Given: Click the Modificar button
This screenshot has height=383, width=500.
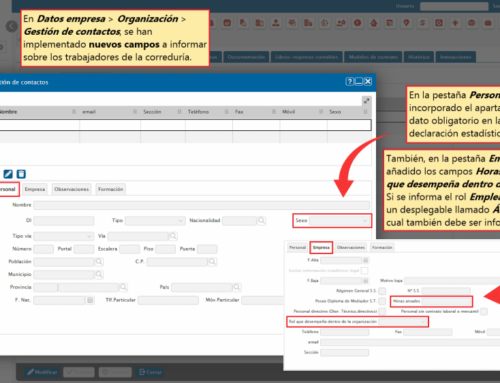Looking at the screenshot, I should pyautogui.click(x=42, y=372).
